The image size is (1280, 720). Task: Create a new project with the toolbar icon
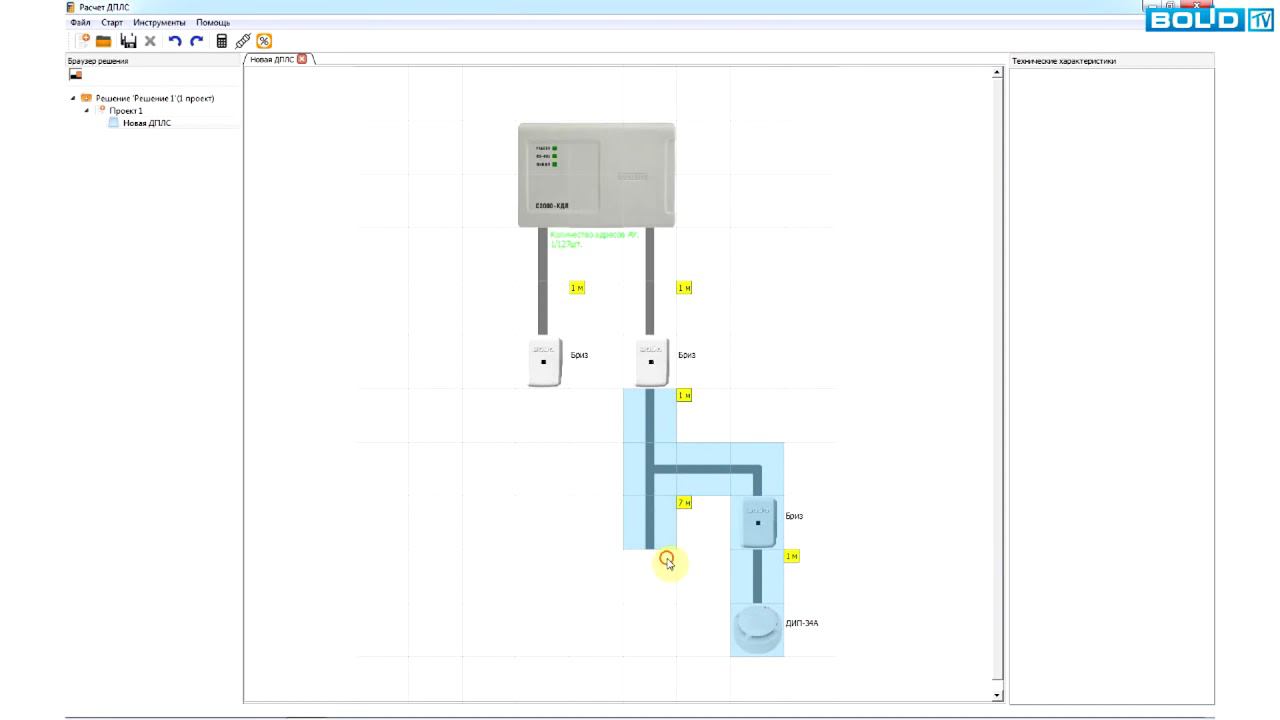(x=82, y=41)
